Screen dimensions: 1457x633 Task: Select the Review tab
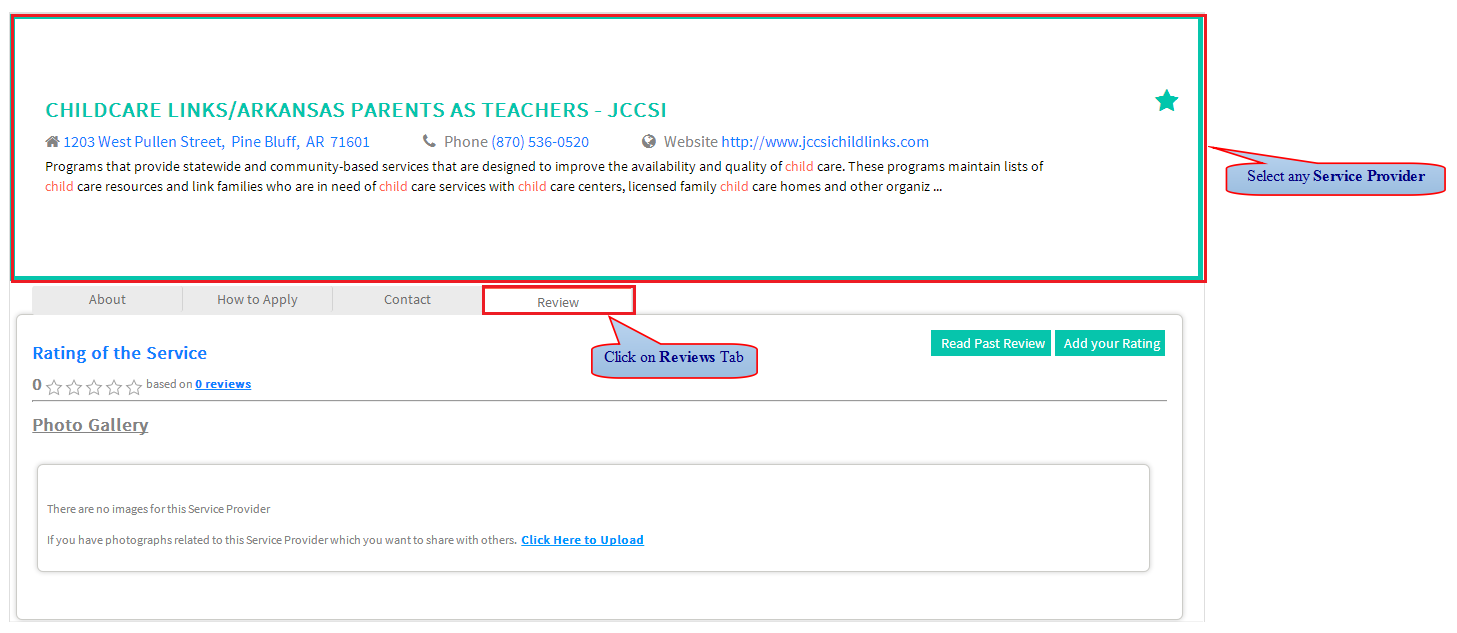click(558, 301)
